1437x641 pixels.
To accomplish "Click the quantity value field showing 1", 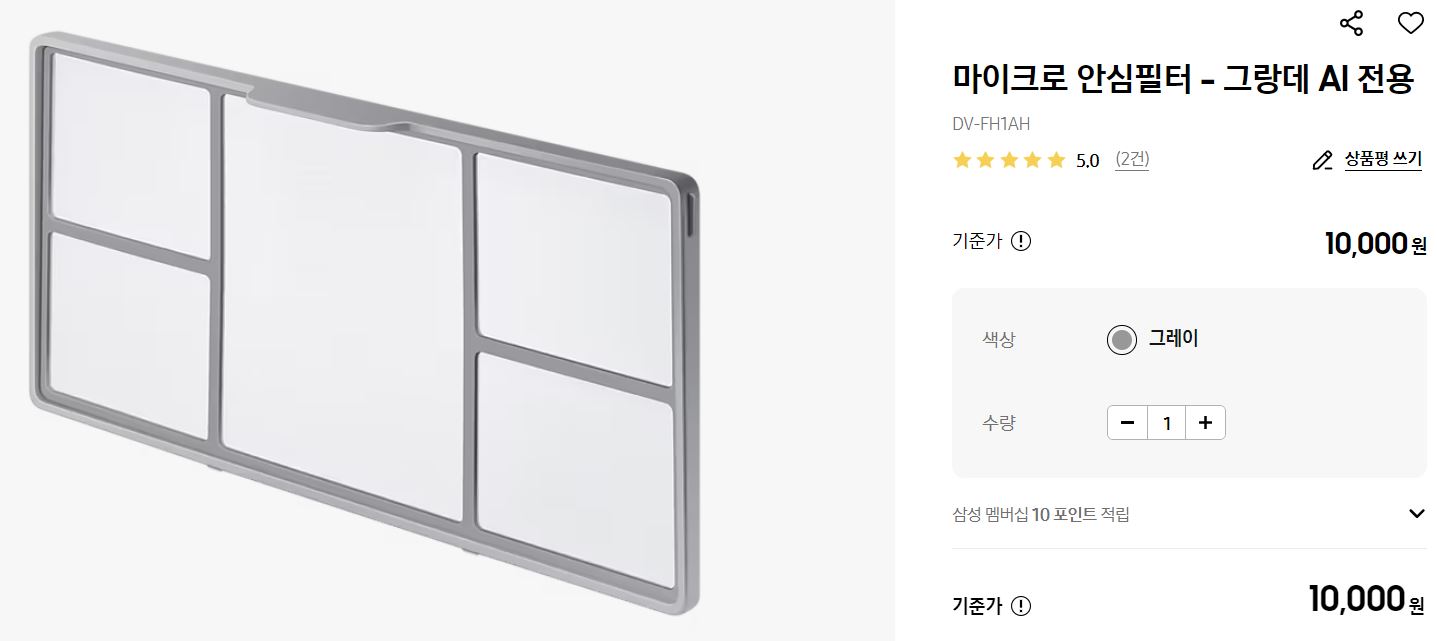I will [1165, 422].
